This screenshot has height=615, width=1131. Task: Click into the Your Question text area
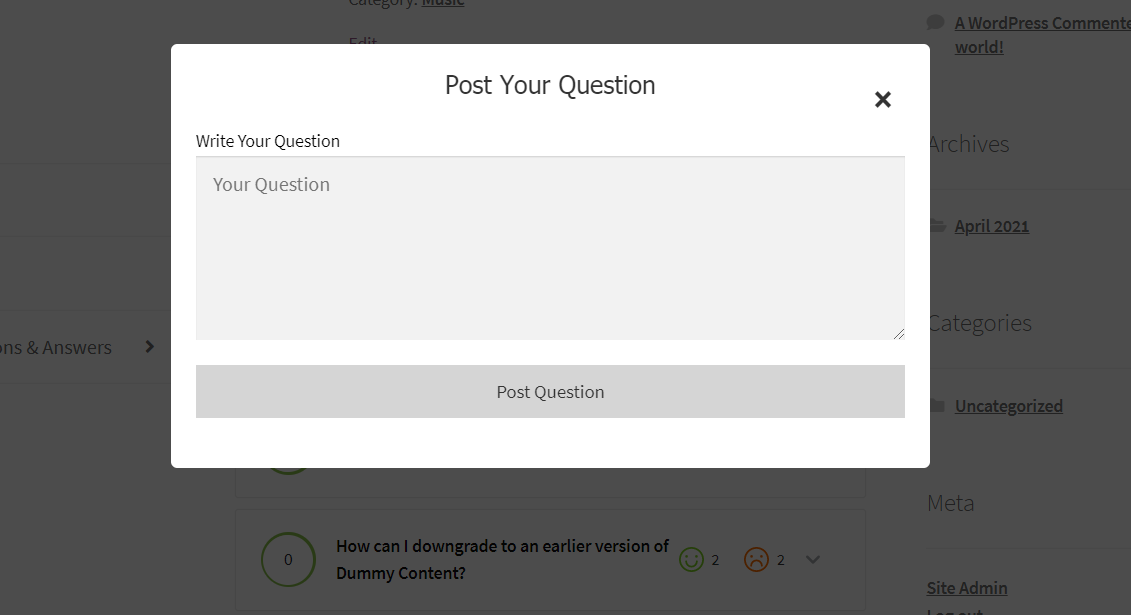pyautogui.click(x=550, y=248)
